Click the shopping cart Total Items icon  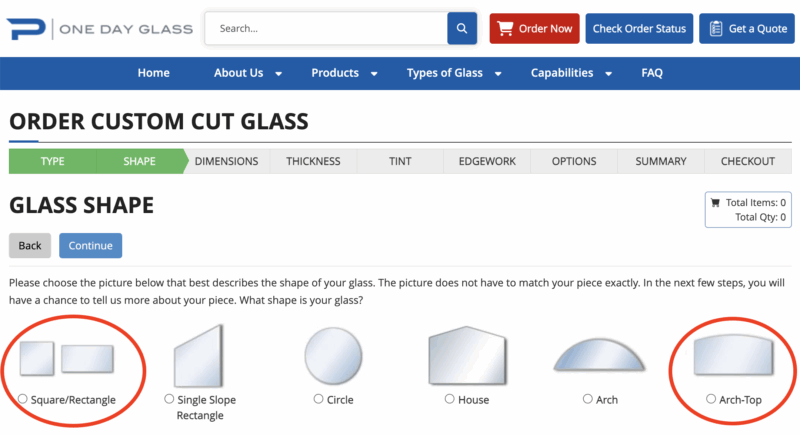pos(715,203)
